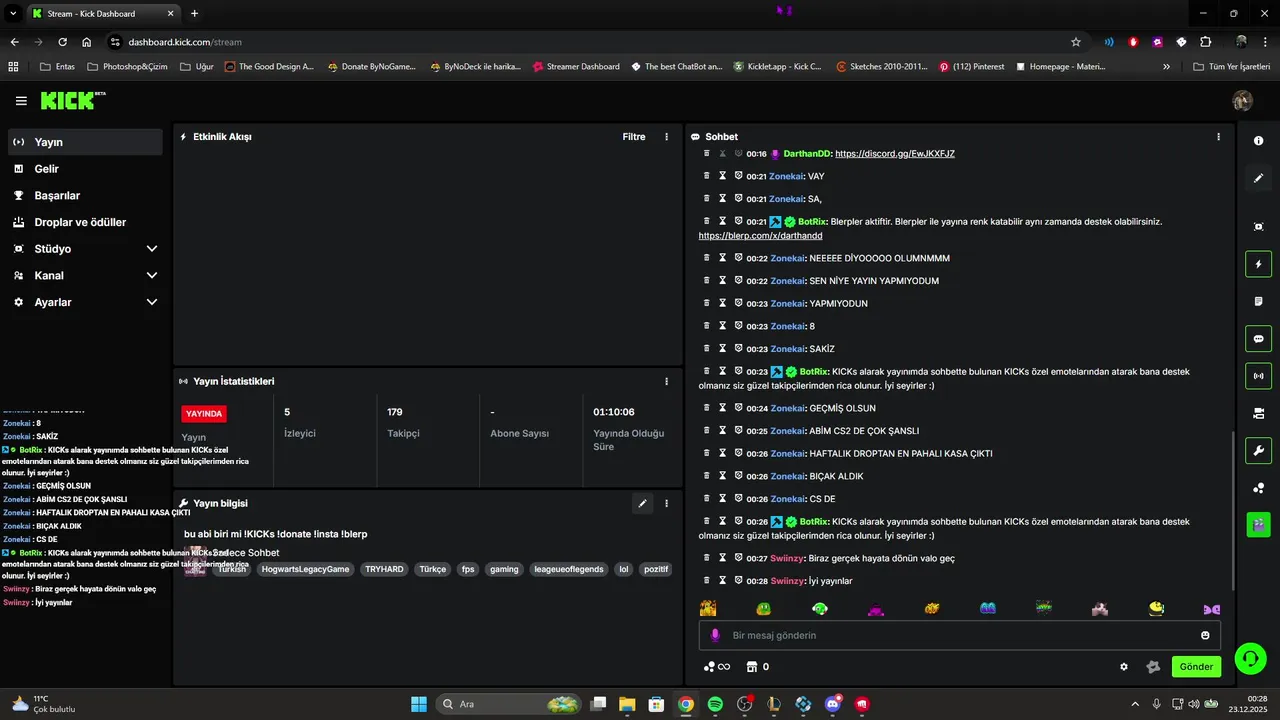
Task: Open Gelir in the sidebar
Action: point(85,169)
